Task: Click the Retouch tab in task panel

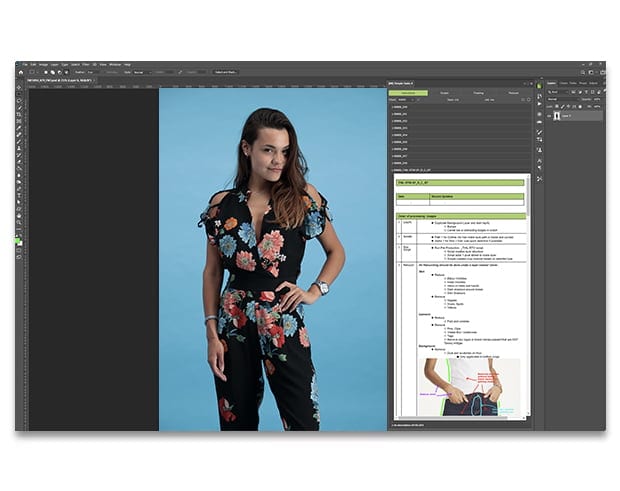Action: (x=513, y=93)
